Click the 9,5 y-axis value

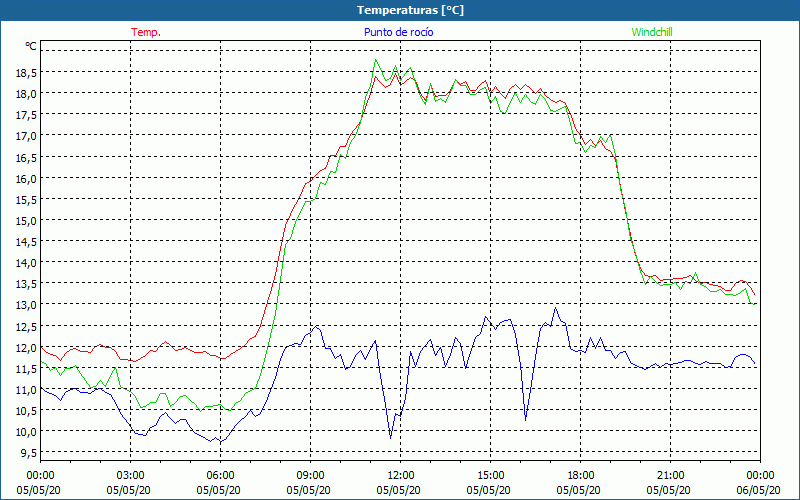[28, 453]
